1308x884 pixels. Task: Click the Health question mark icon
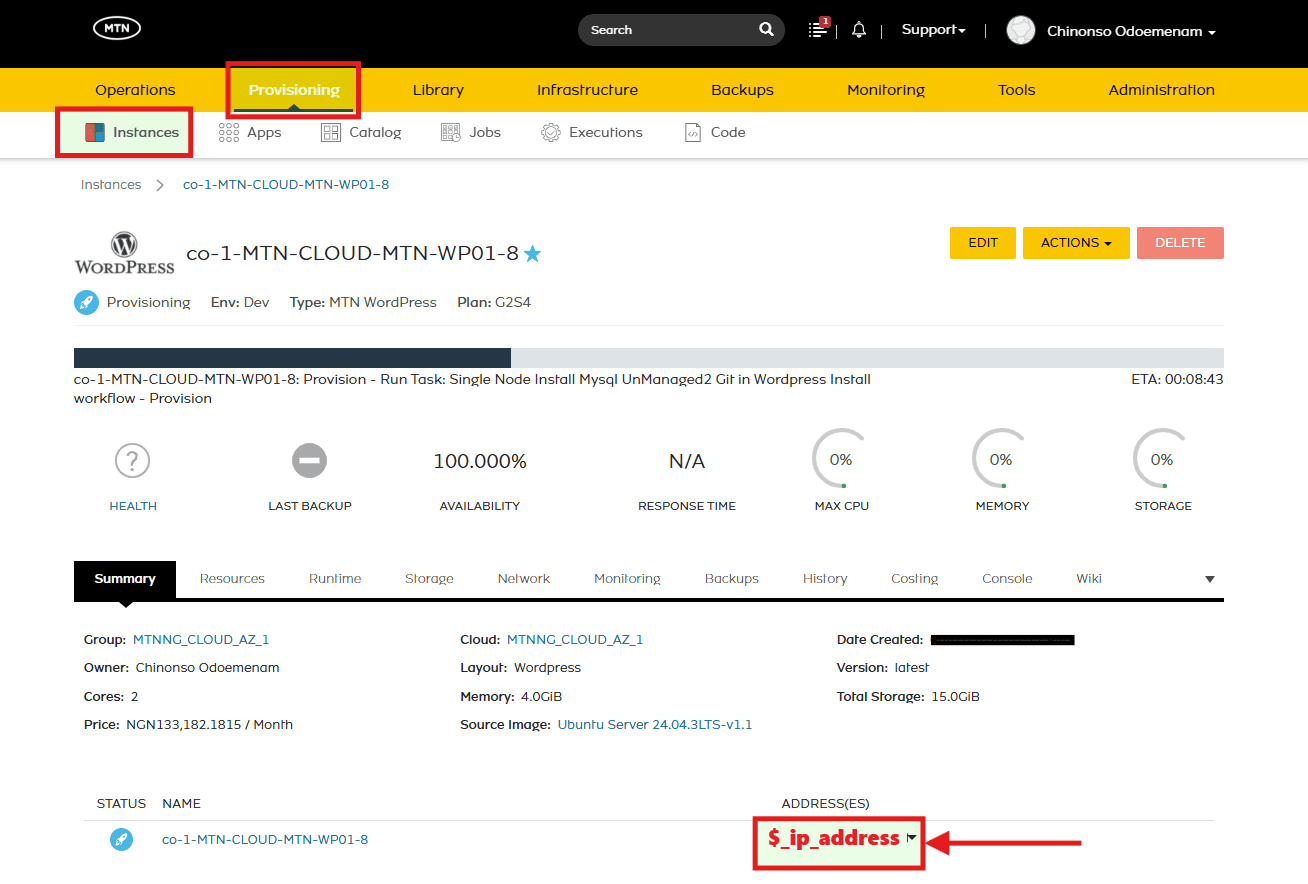coord(132,461)
